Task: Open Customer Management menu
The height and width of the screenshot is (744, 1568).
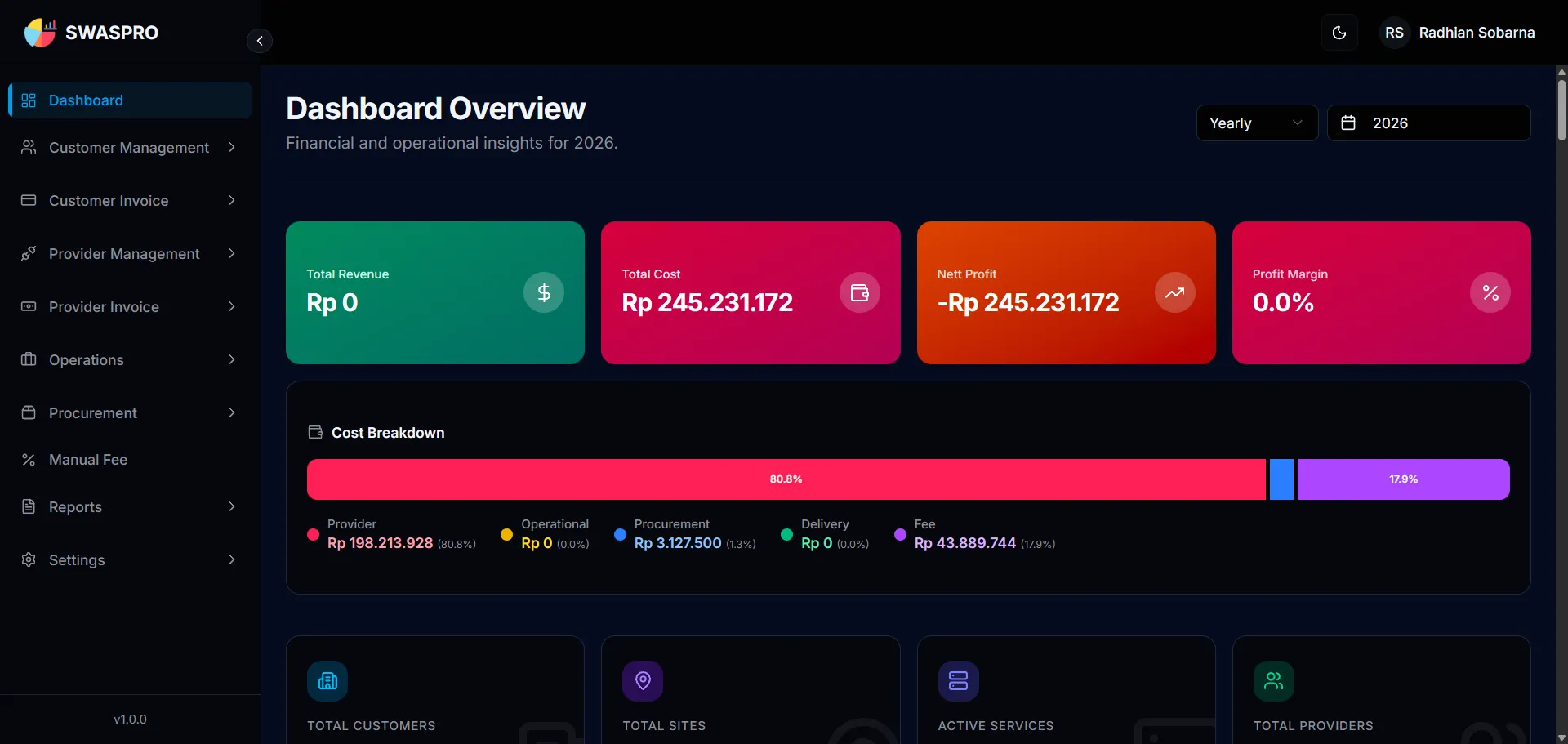Action: point(131,148)
